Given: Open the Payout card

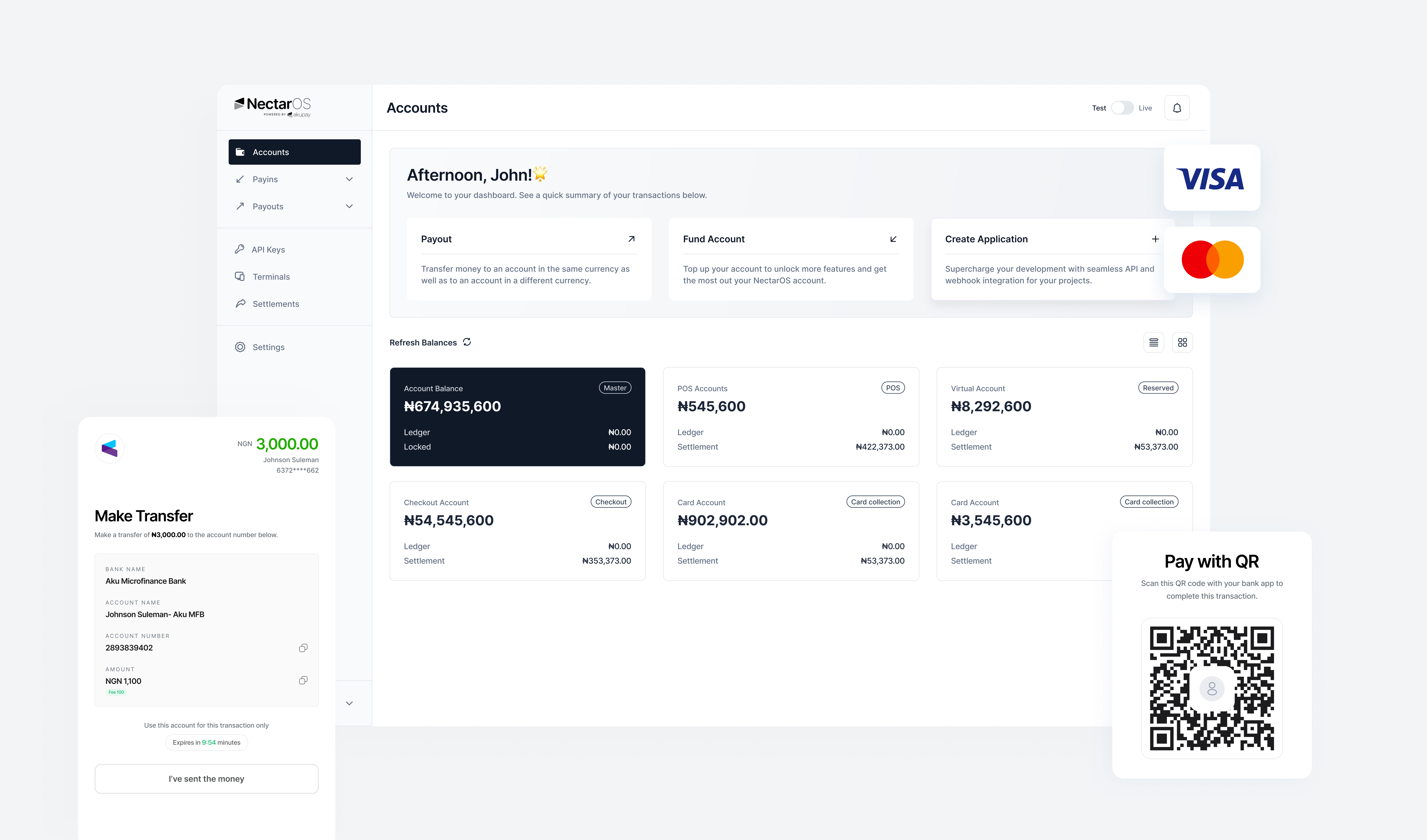Looking at the screenshot, I should click(x=529, y=259).
